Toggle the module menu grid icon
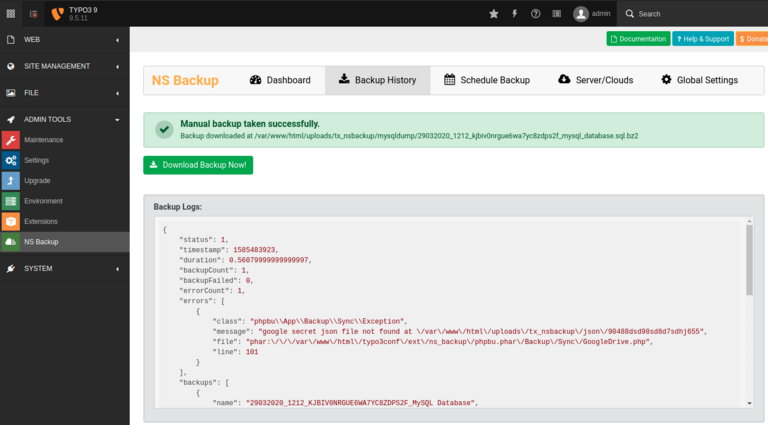 tap(10, 14)
